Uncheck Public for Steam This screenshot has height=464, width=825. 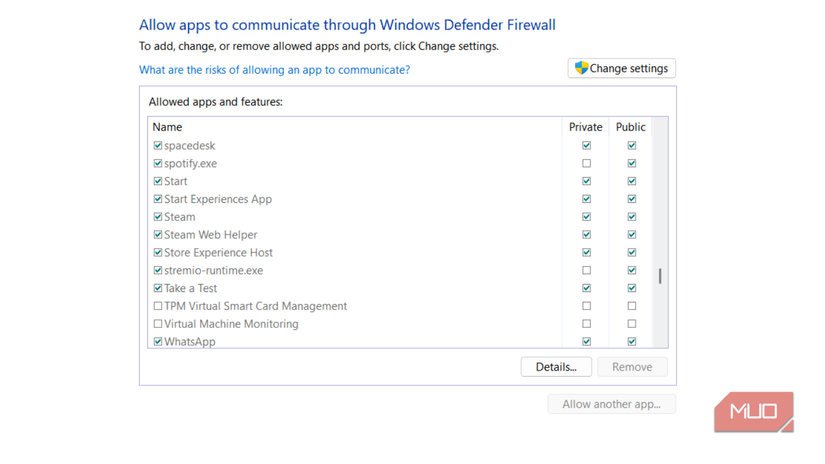632,217
